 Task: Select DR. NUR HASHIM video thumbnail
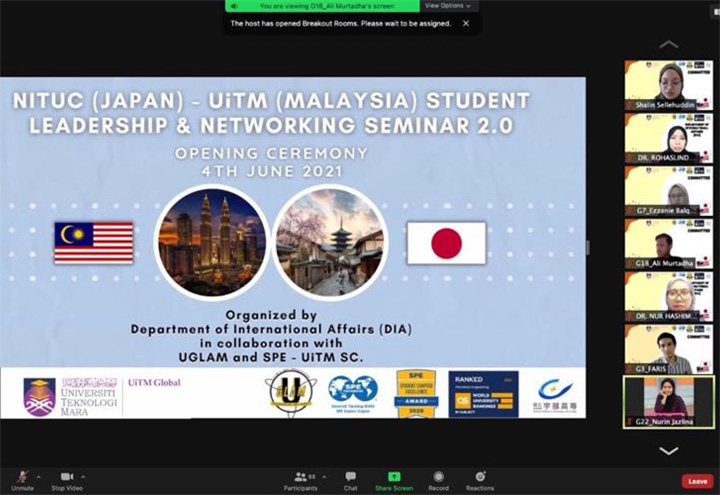tap(669, 296)
